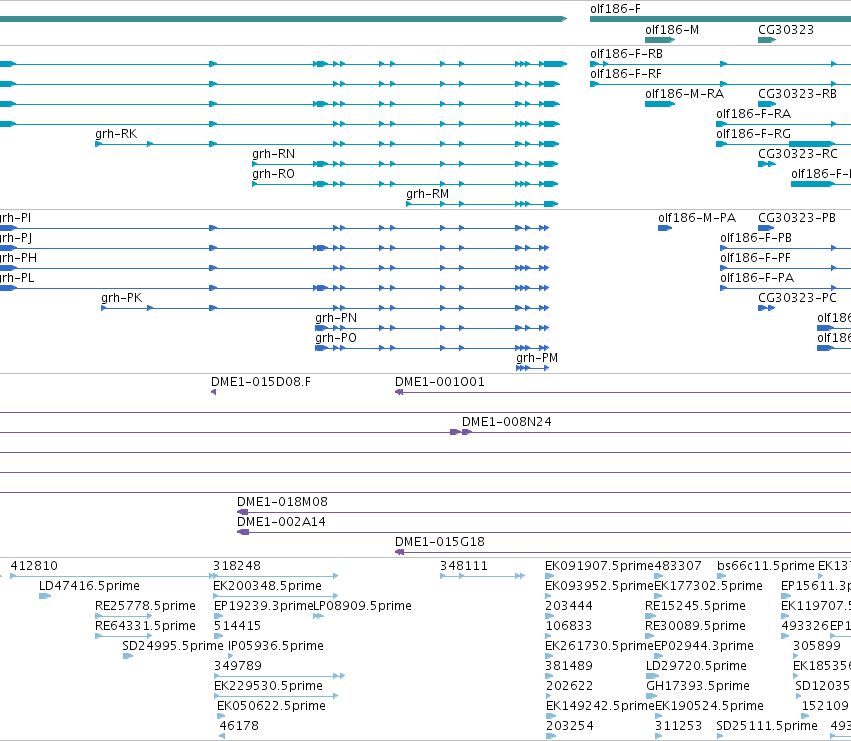
Task: Select EST label SD24995.5prime
Action: pyautogui.click(x=173, y=646)
